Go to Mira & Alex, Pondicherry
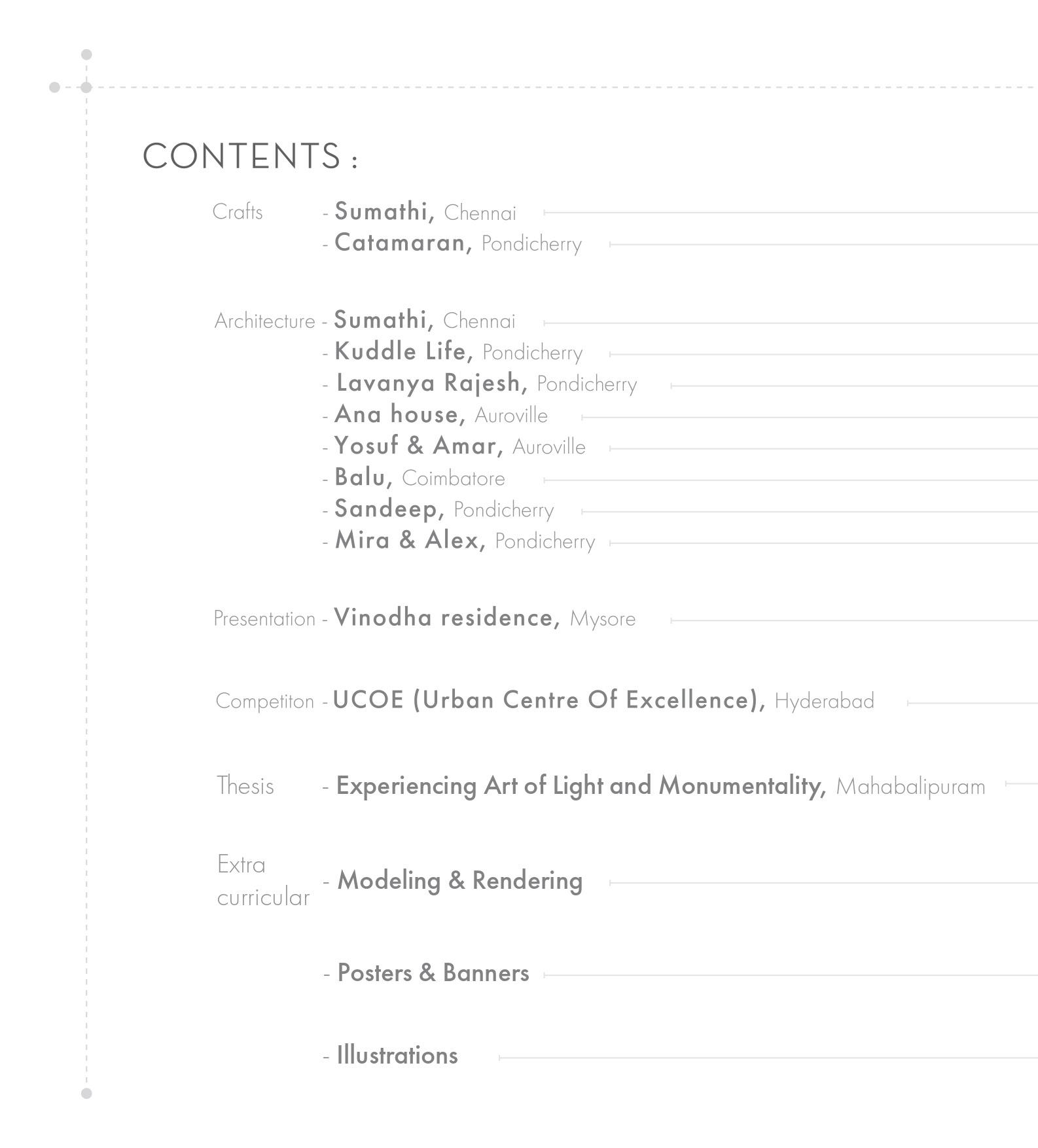The image size is (1038, 1148). pyautogui.click(x=465, y=541)
